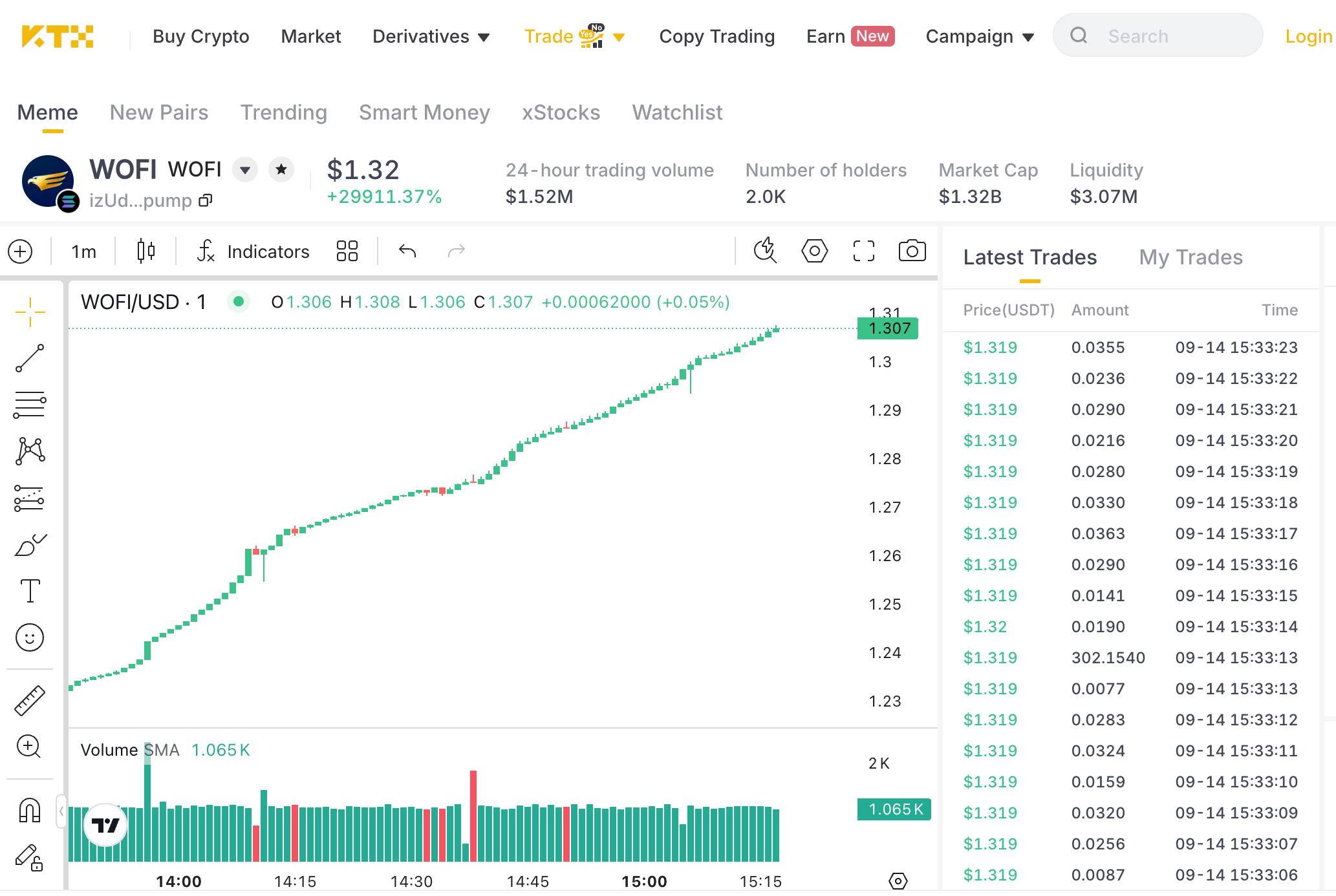
Task: Switch to the Trending tab
Action: pyautogui.click(x=284, y=112)
